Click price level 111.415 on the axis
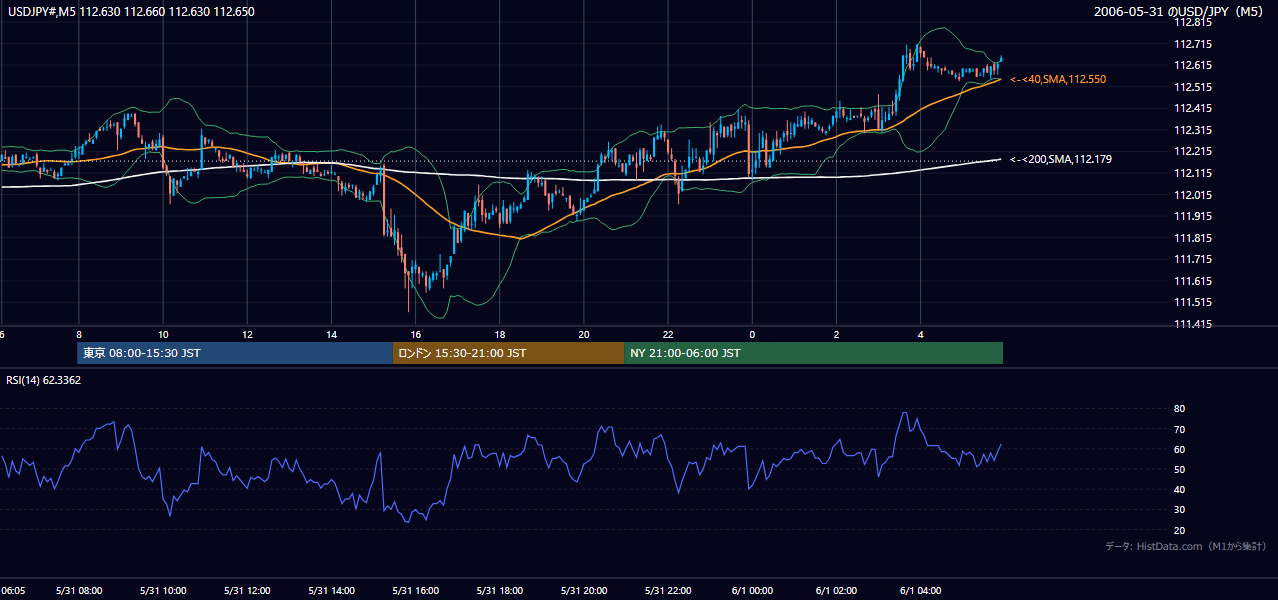The width and height of the screenshot is (1278, 600). click(x=1192, y=324)
